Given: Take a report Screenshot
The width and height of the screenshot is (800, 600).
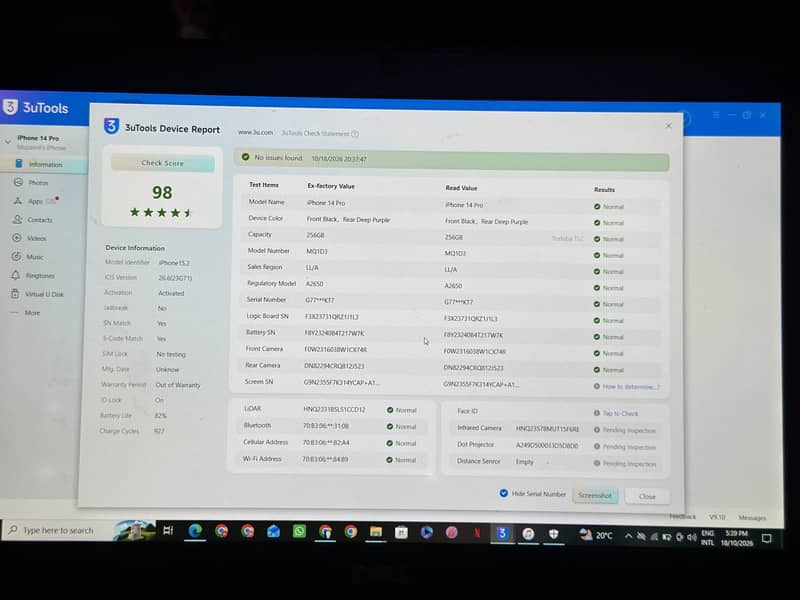Looking at the screenshot, I should (595, 495).
